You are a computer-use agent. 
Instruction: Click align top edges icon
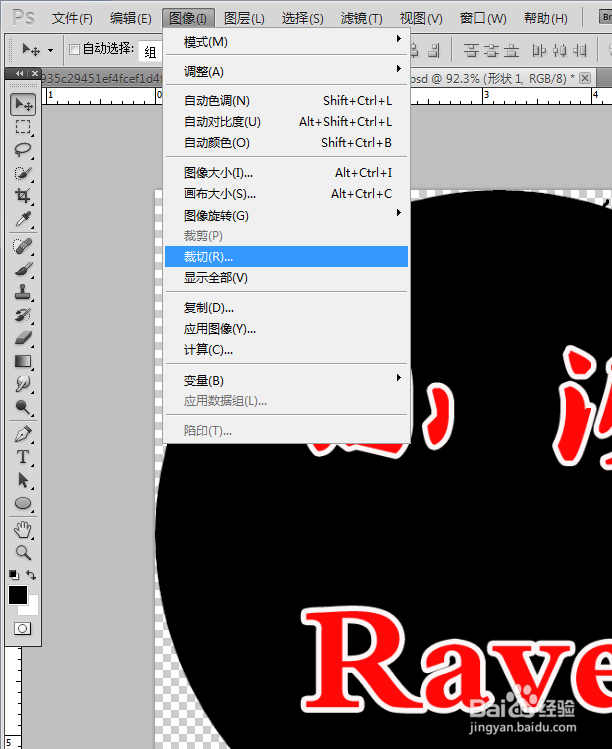pyautogui.click(x=471, y=50)
